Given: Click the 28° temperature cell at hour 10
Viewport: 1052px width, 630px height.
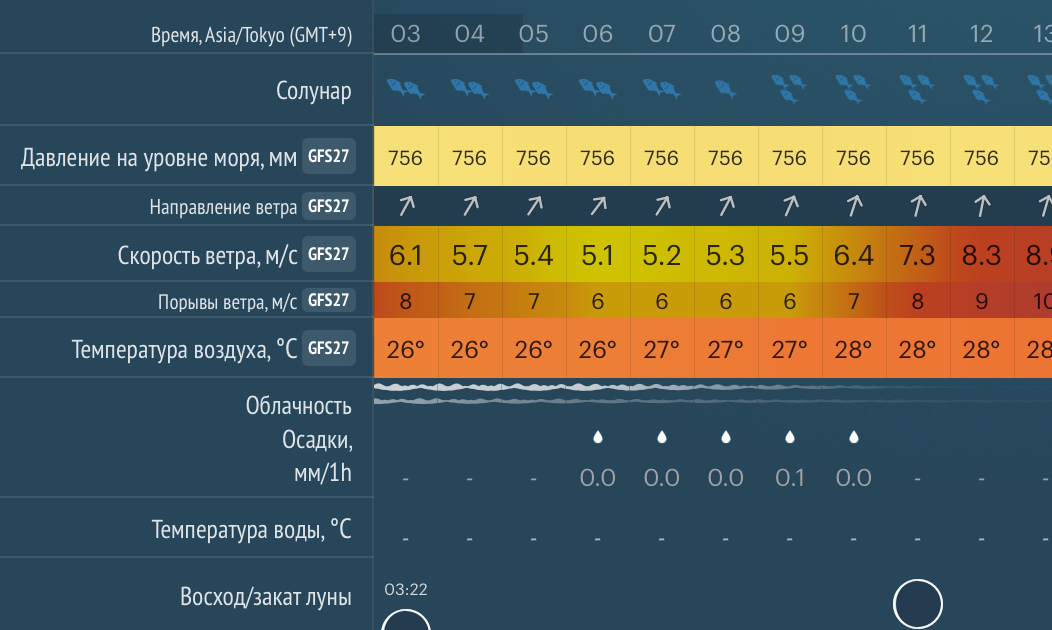Looking at the screenshot, I should coord(853,348).
